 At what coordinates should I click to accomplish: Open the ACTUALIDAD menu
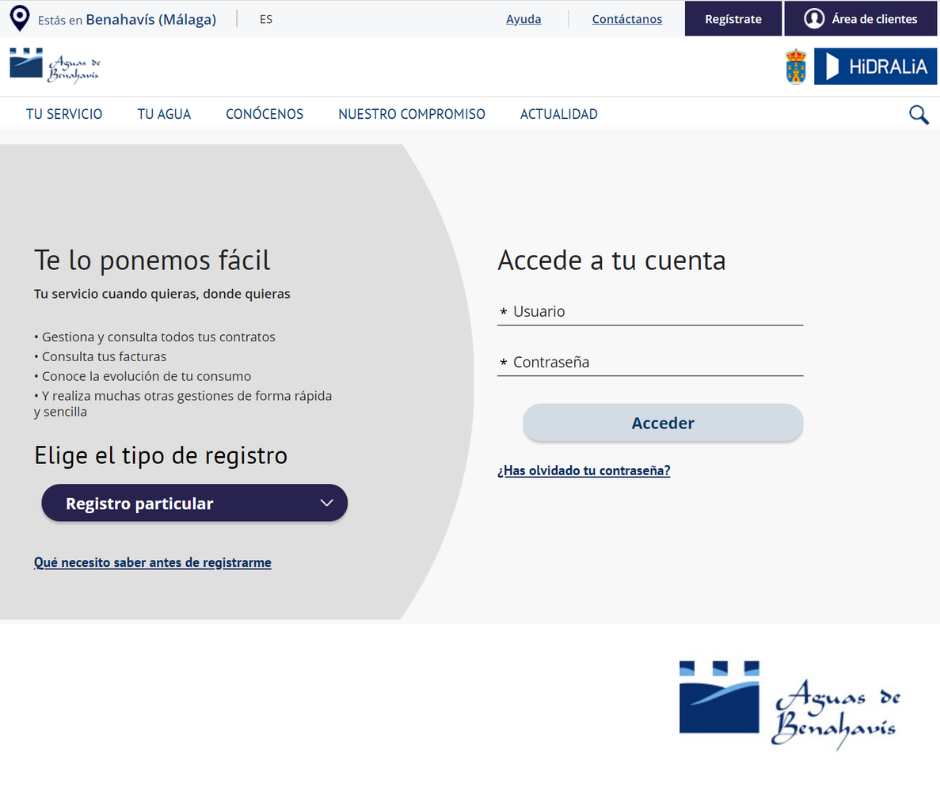pyautogui.click(x=558, y=114)
